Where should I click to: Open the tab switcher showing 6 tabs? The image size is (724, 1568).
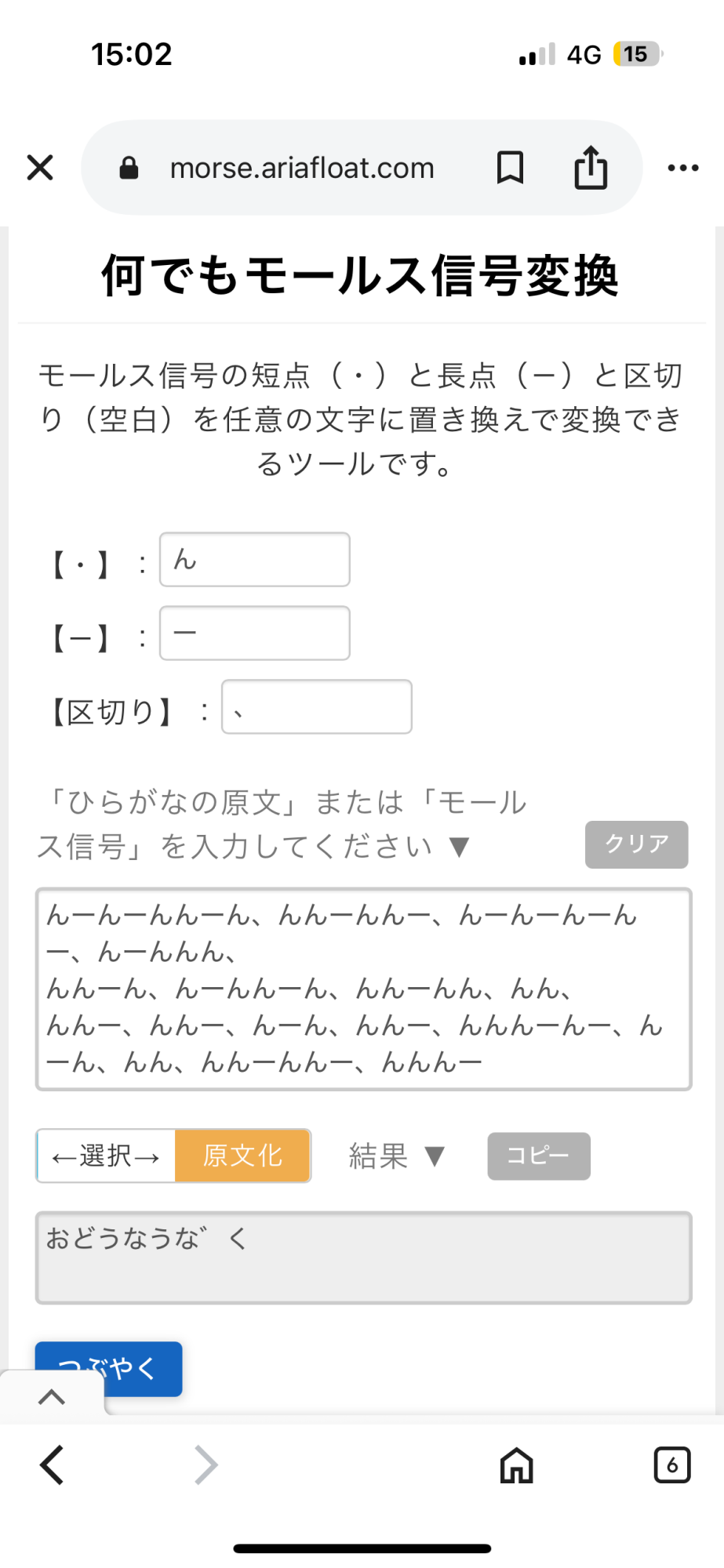(672, 1465)
